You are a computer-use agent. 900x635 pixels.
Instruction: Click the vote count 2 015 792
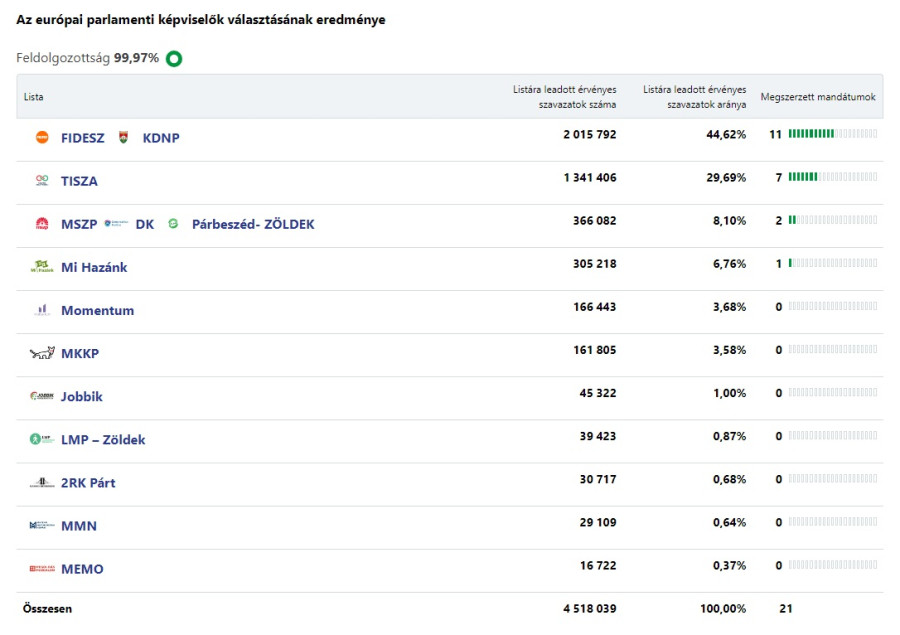click(x=589, y=134)
